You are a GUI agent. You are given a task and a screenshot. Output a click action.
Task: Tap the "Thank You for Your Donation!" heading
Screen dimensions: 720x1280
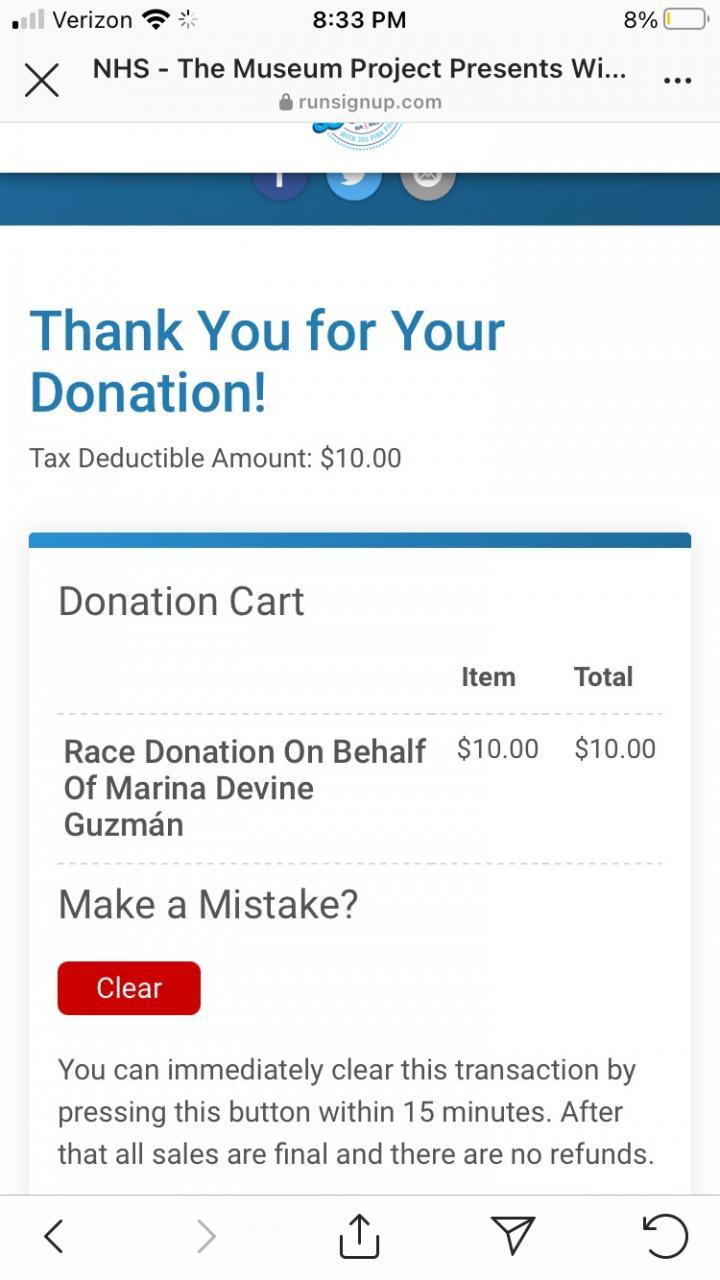pyautogui.click(x=267, y=360)
